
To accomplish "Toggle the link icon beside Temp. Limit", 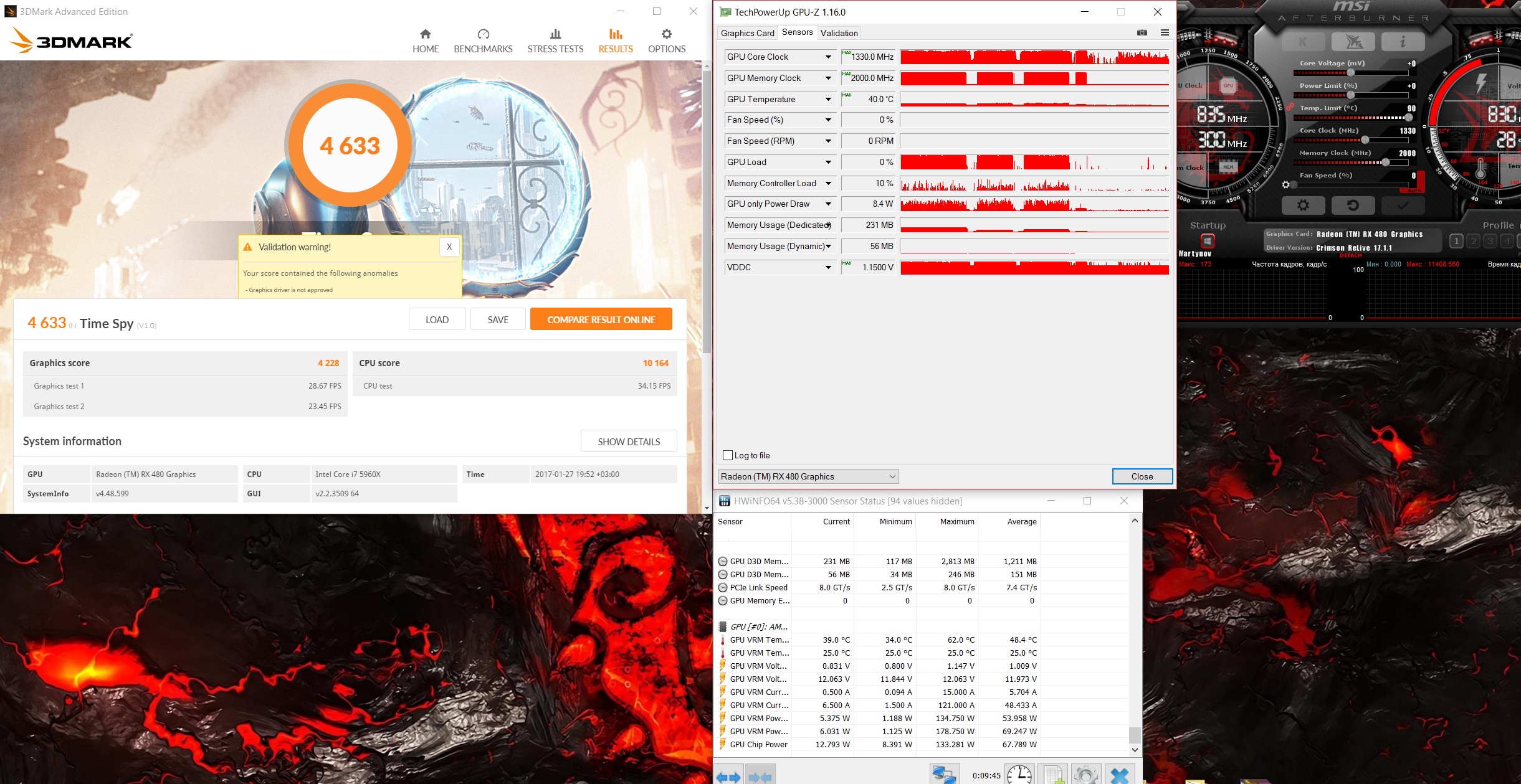I will 1290,107.
